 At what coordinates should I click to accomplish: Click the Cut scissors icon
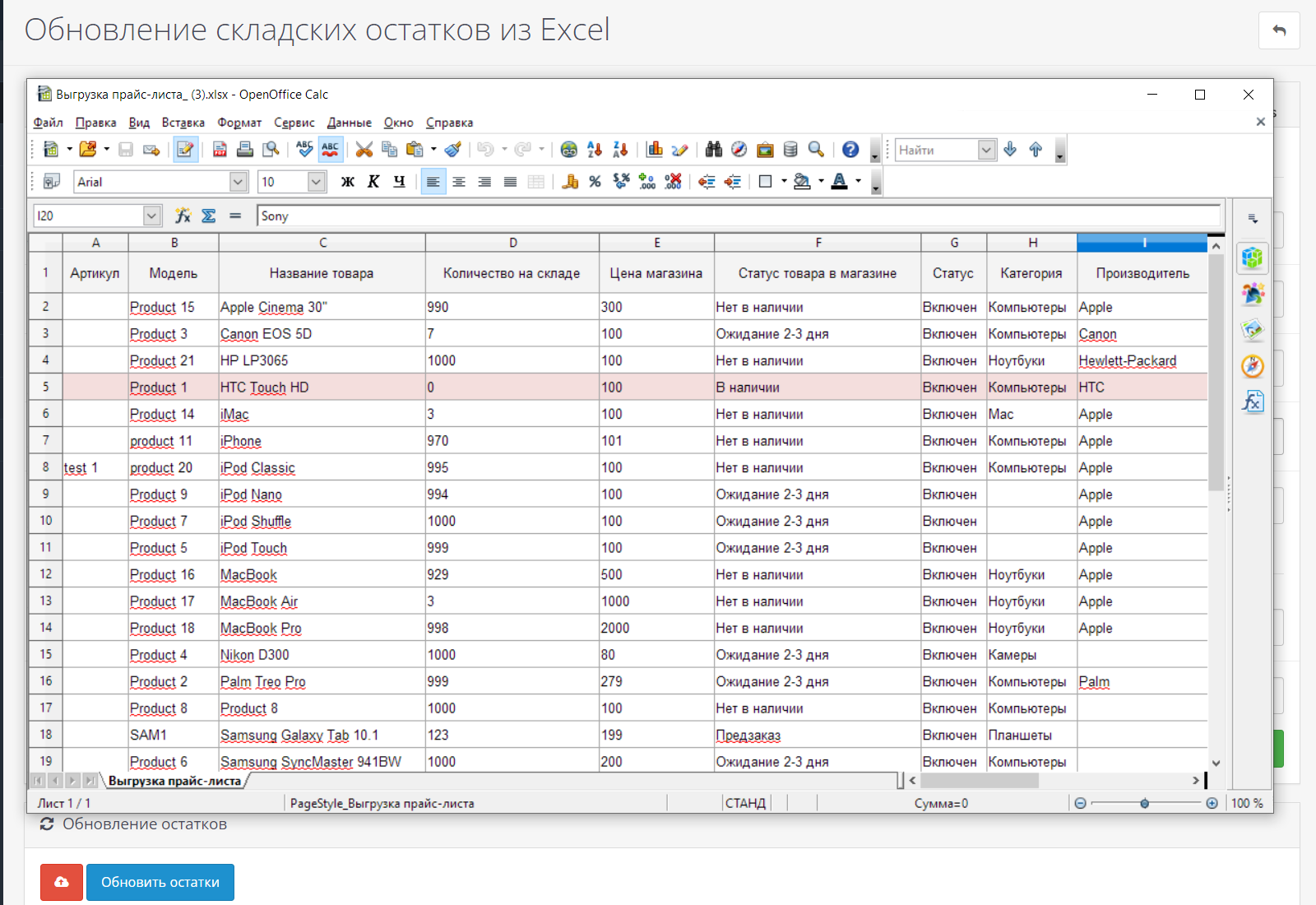364,150
